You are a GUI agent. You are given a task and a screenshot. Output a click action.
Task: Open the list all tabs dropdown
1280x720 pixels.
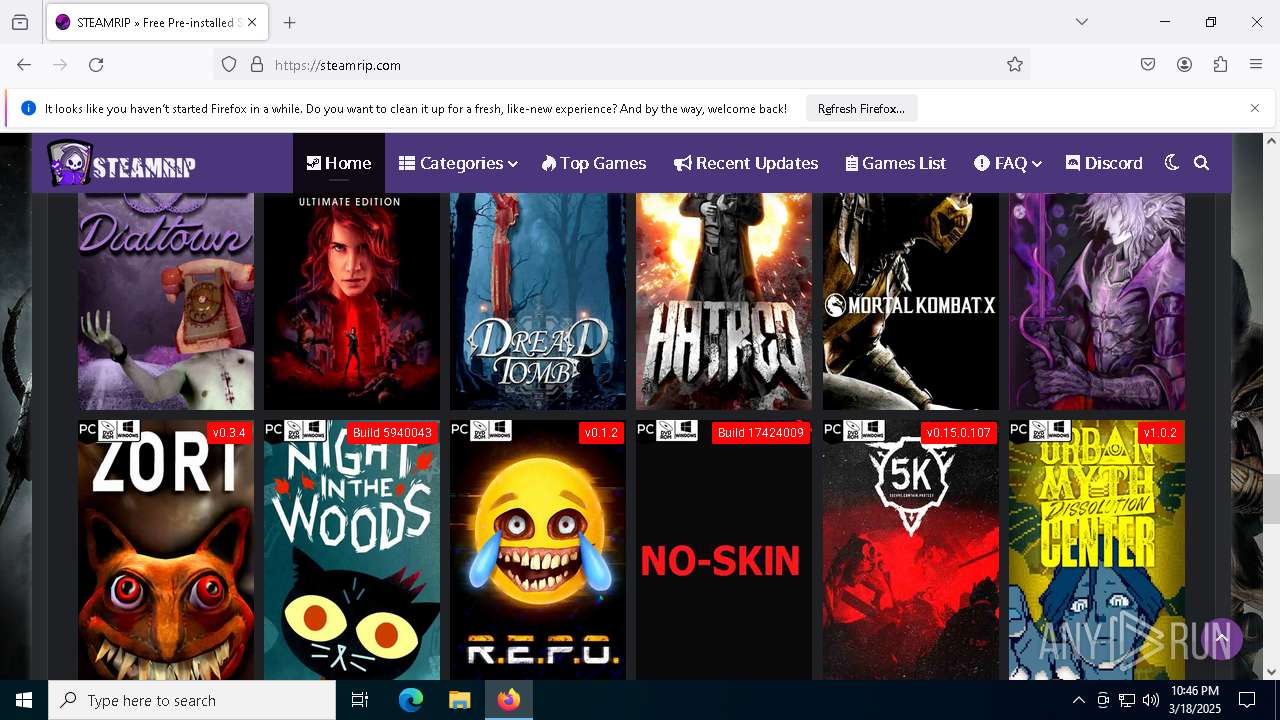1081,22
